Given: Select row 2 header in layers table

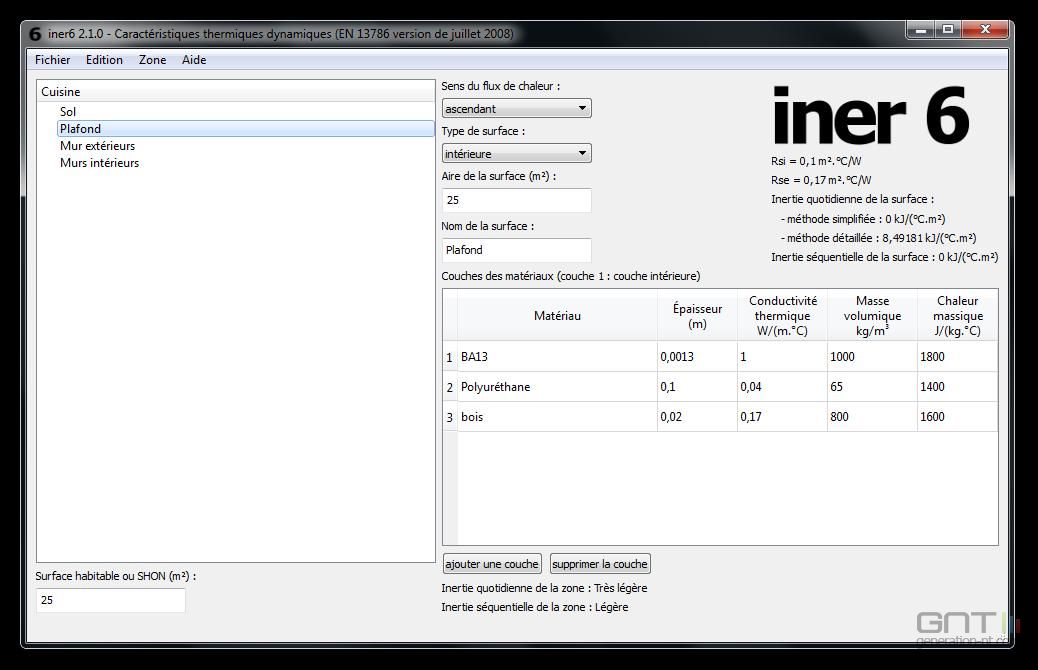Looking at the screenshot, I should coord(449,387).
